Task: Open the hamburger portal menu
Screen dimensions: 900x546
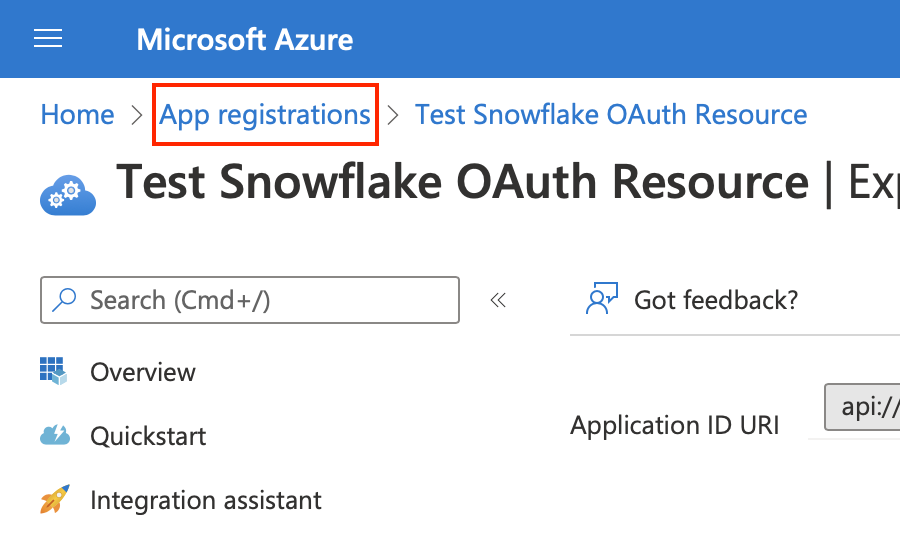Action: 48,39
